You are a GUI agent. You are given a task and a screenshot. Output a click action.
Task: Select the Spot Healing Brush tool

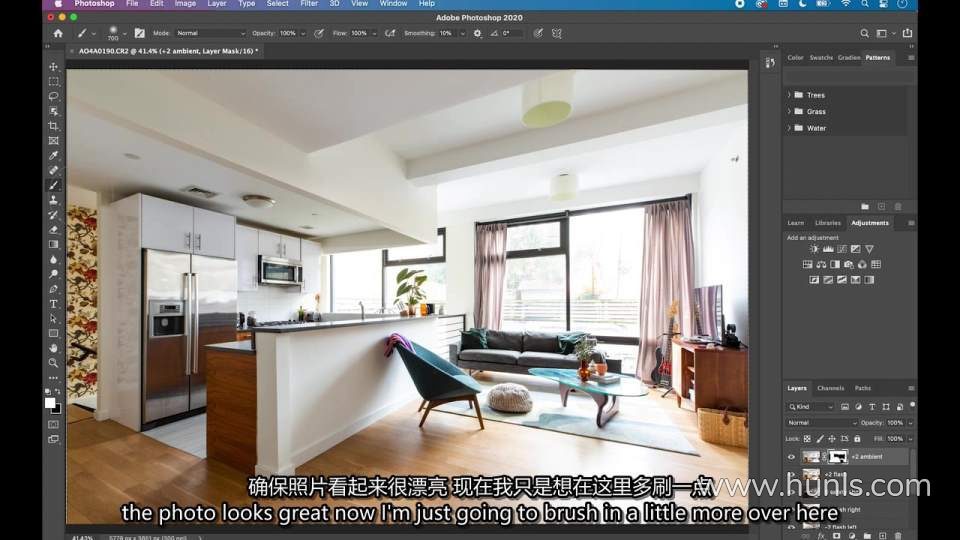pos(54,170)
